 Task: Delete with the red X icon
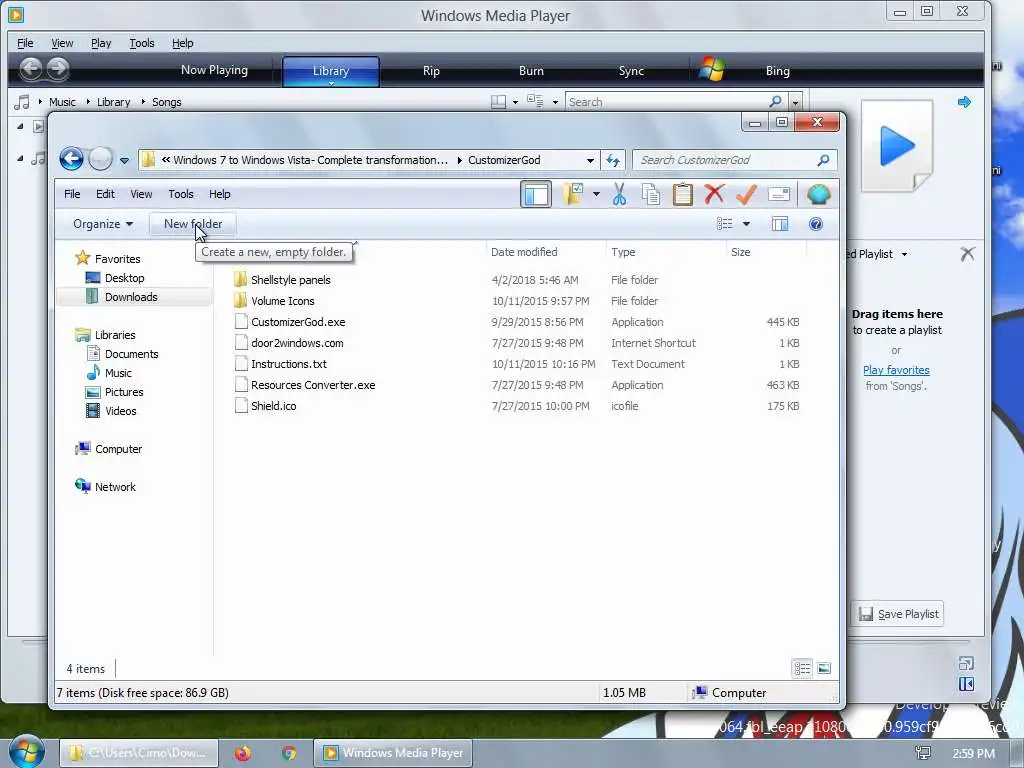point(714,194)
